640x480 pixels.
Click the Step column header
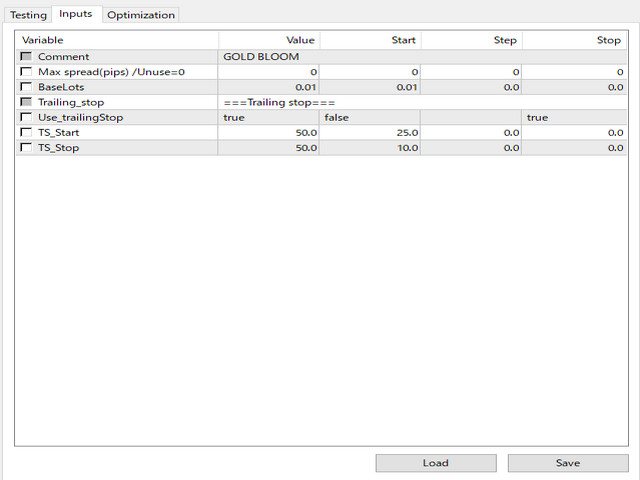(x=471, y=40)
